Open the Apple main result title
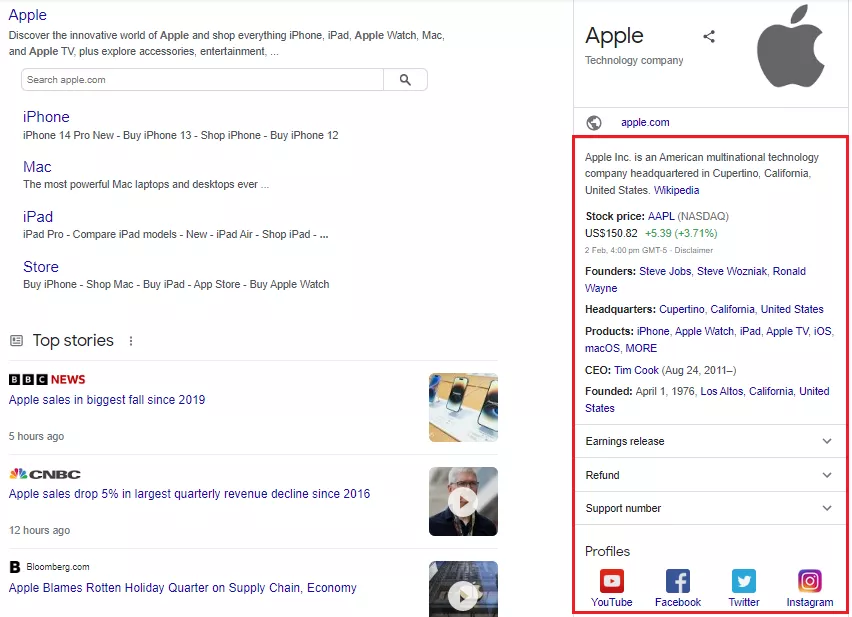Screen dimensions: 852x617 (28, 15)
